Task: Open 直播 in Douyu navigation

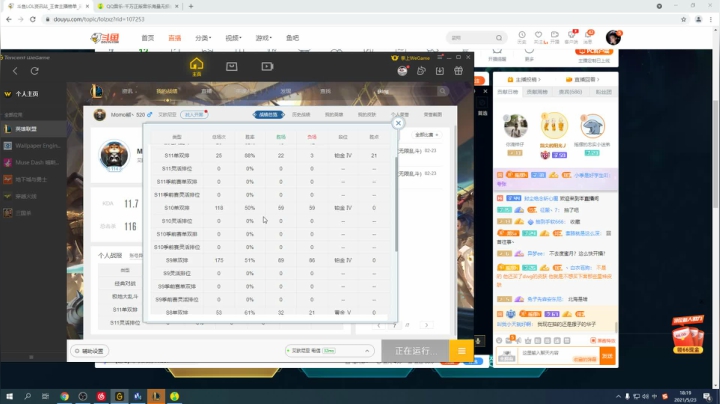Action: click(174, 38)
